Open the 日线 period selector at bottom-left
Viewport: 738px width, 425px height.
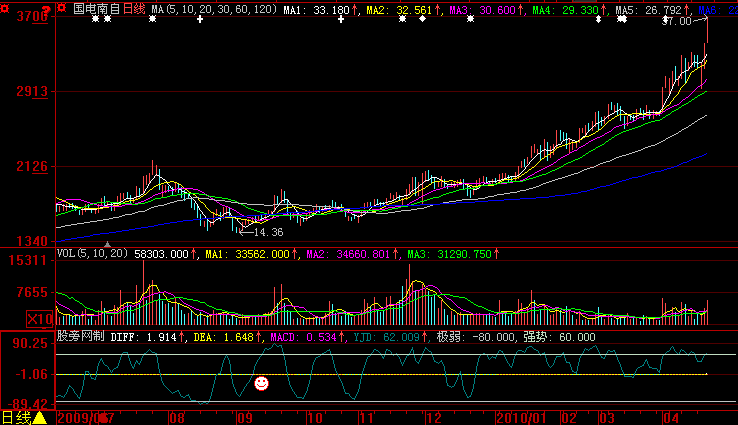(16, 417)
